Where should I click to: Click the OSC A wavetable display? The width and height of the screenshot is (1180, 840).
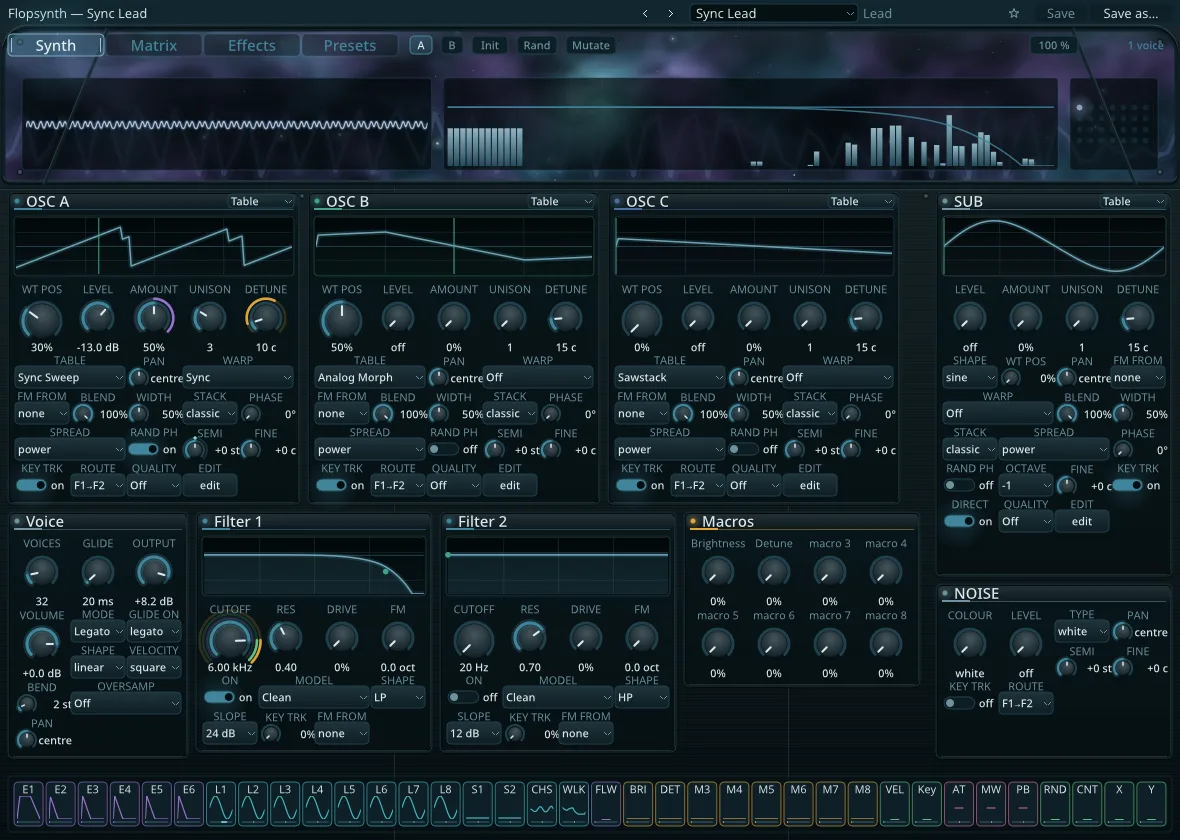(154, 247)
